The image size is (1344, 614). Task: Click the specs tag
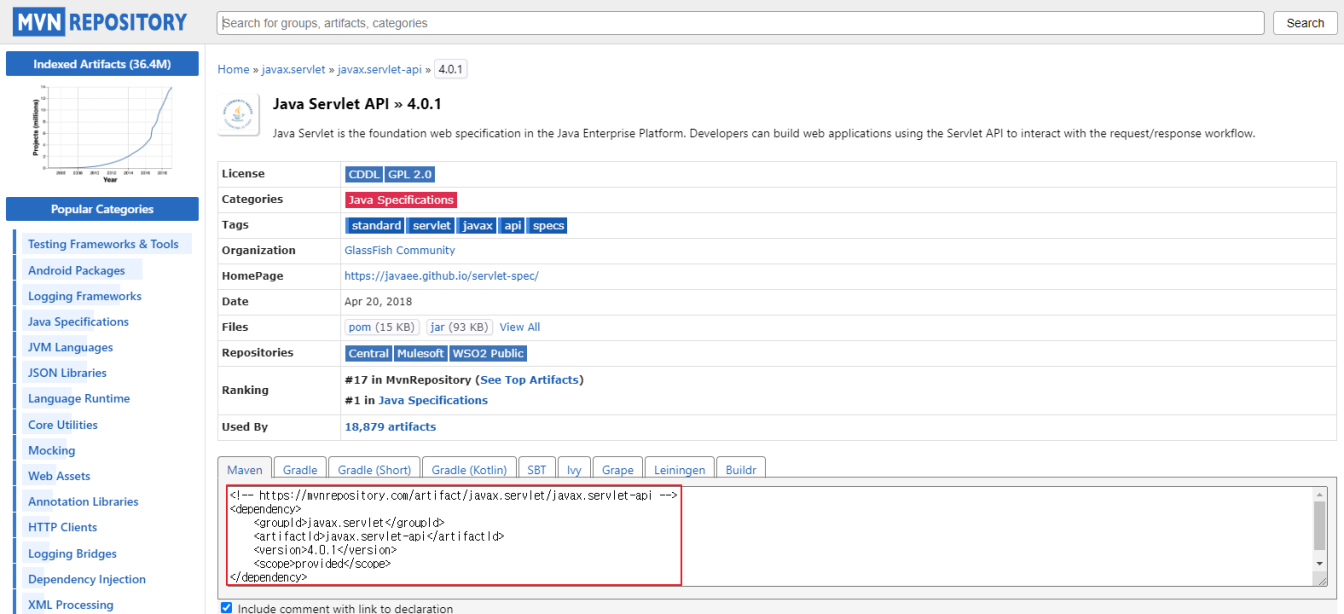pos(548,226)
